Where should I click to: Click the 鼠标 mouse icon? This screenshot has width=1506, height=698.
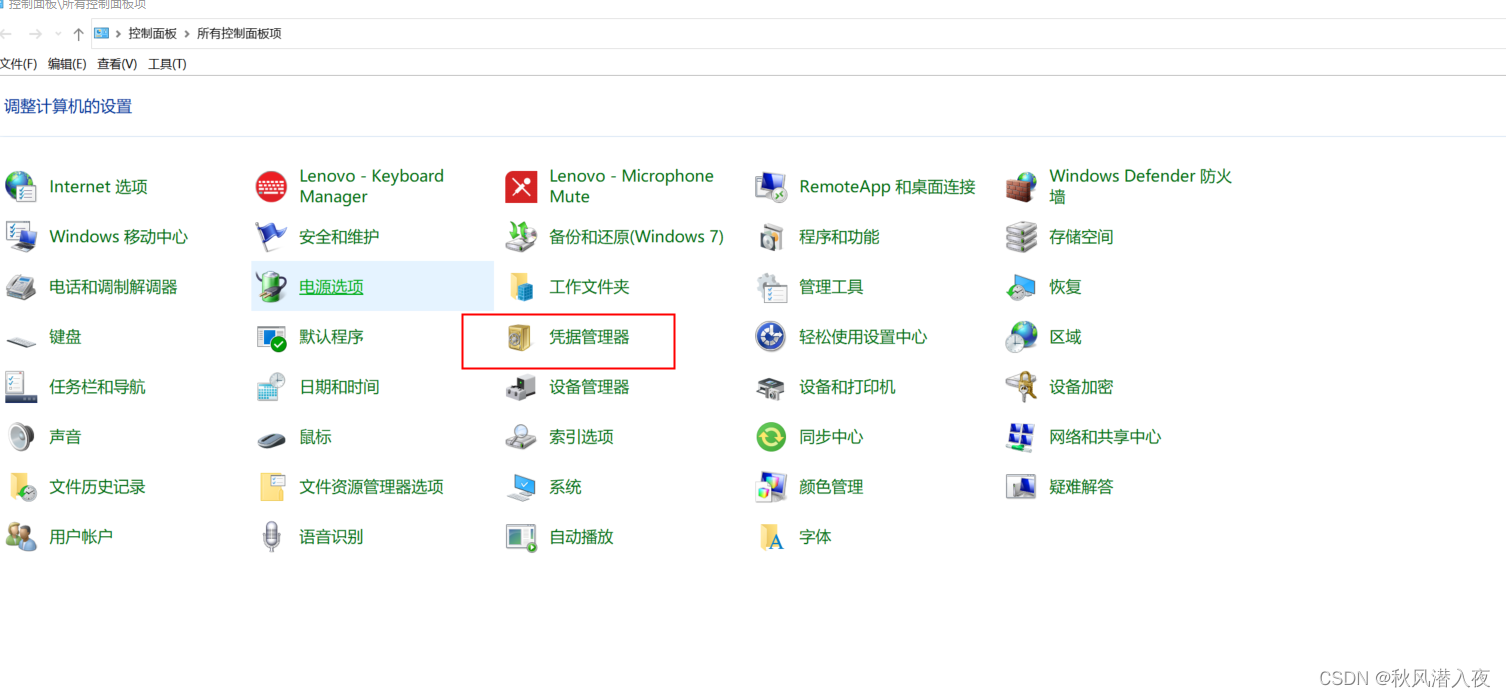click(271, 438)
